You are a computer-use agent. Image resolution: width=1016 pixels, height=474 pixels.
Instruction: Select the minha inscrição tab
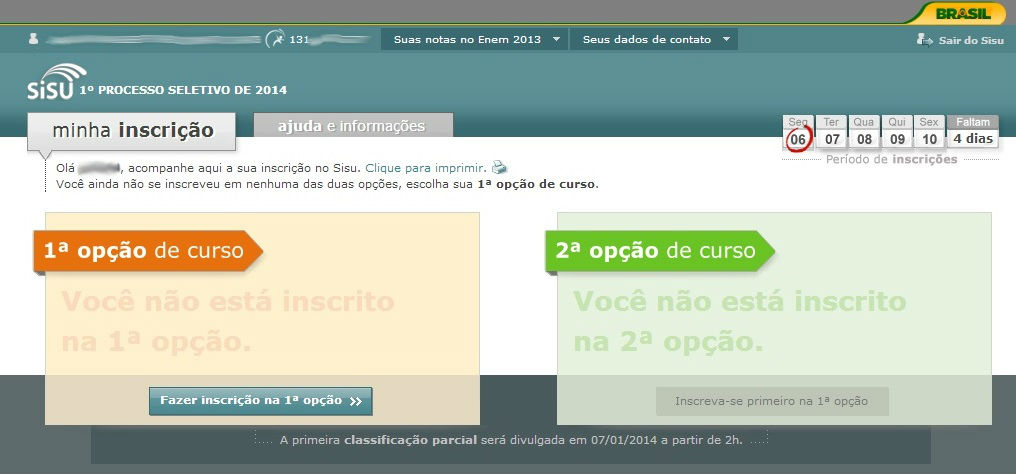[x=132, y=131]
